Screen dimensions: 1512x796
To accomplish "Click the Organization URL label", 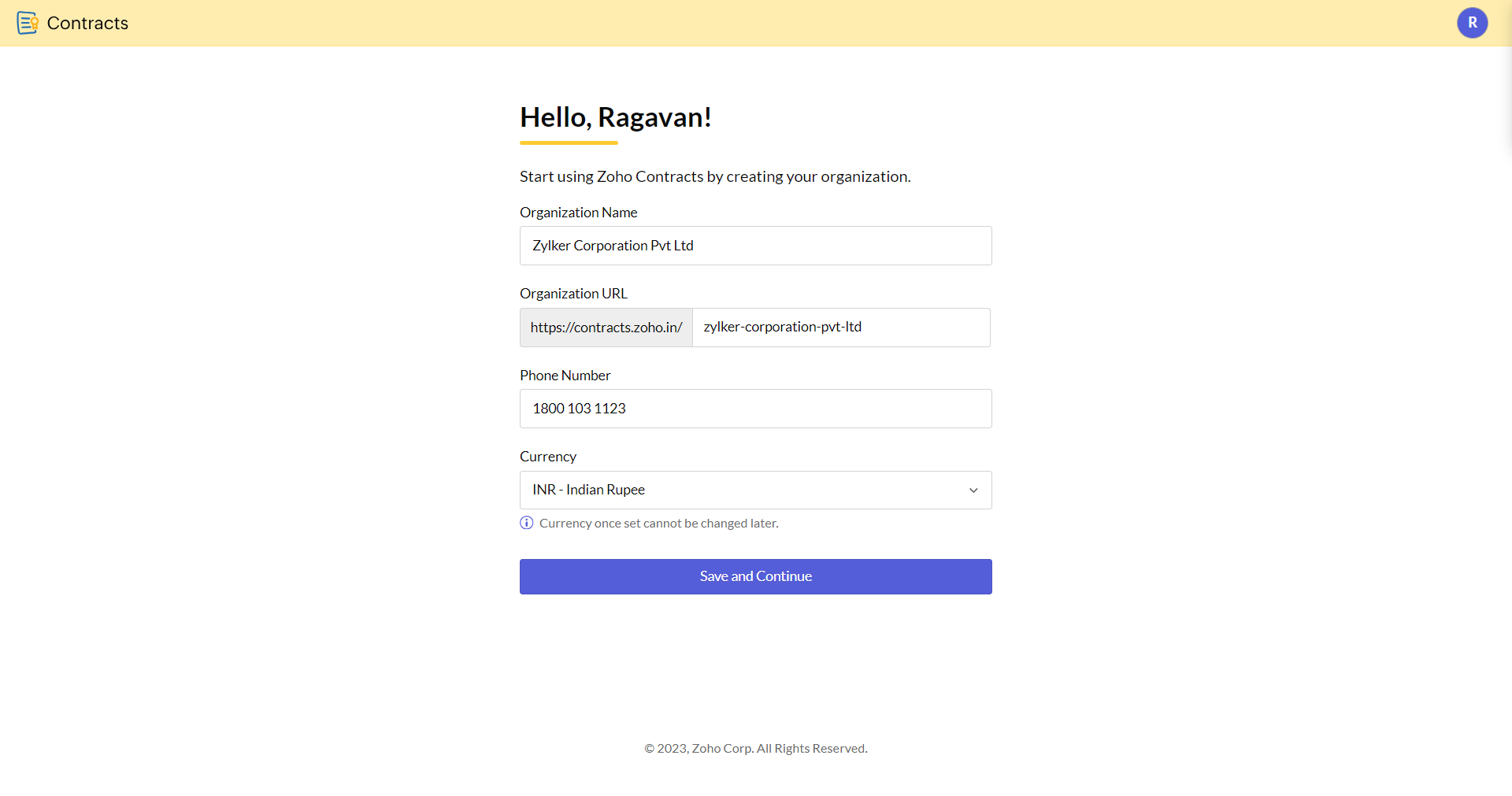I will click(573, 294).
